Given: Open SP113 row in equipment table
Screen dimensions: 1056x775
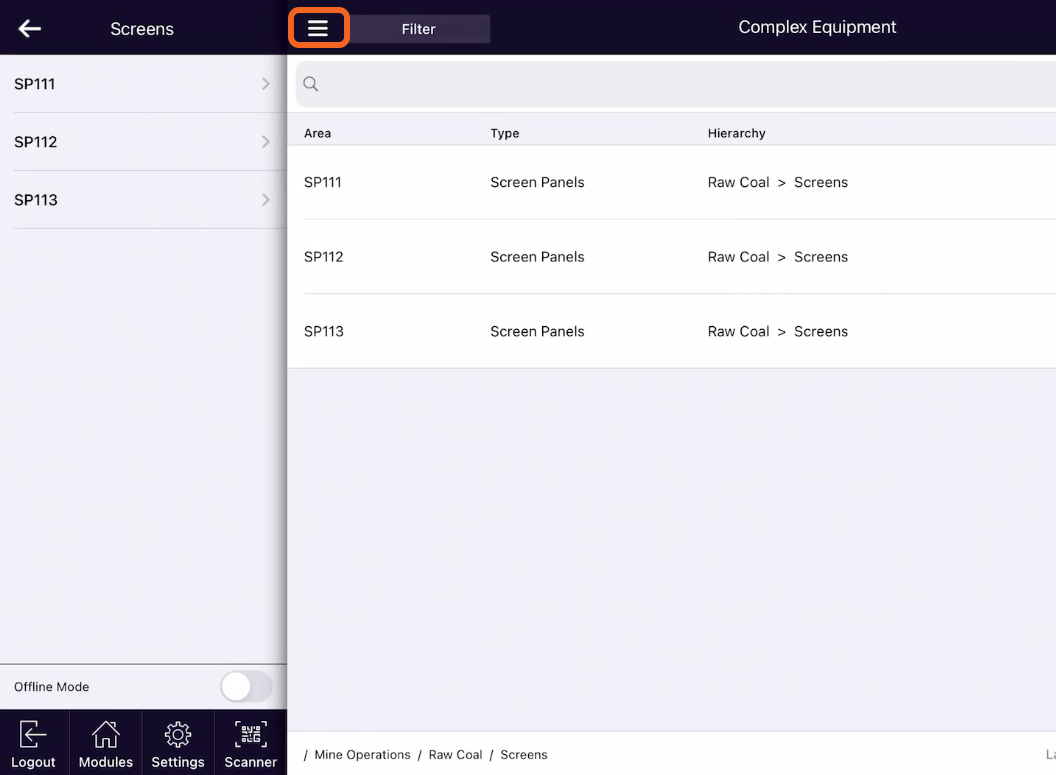Looking at the screenshot, I should tap(671, 331).
